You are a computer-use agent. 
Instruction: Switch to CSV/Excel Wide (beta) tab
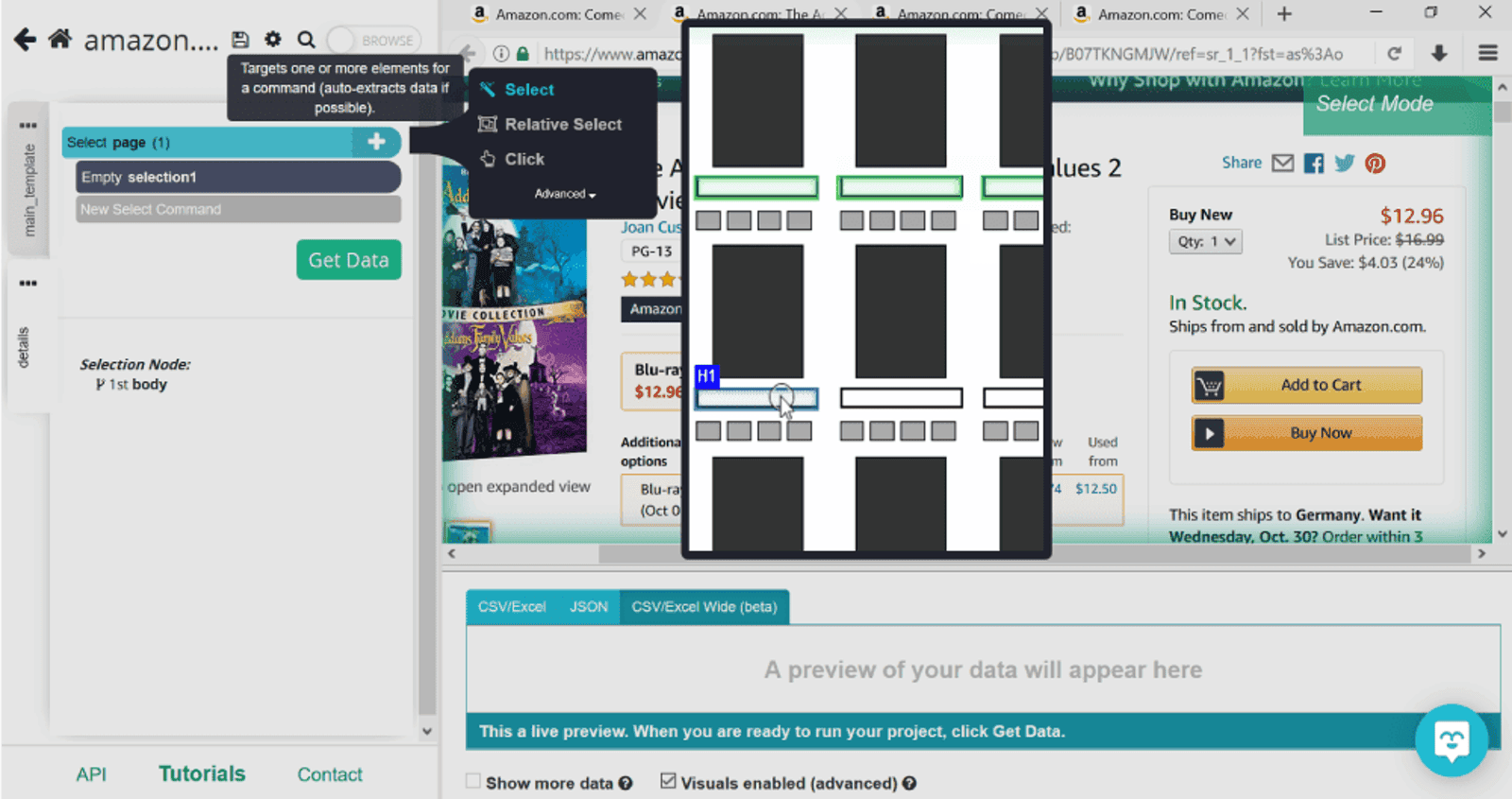704,607
